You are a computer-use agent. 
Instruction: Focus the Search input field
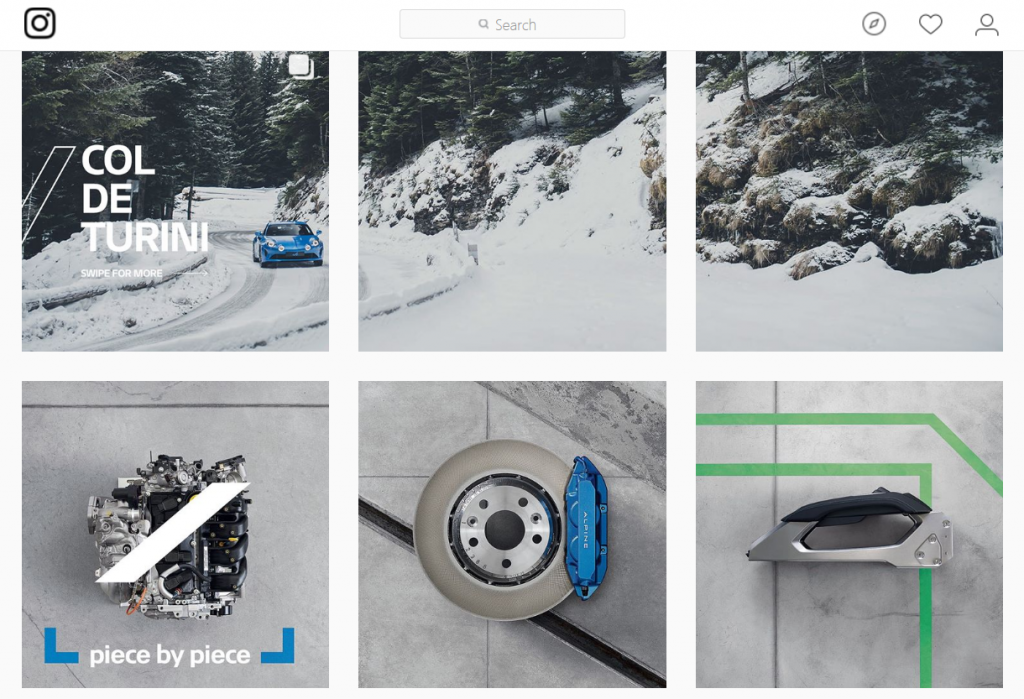pos(512,24)
